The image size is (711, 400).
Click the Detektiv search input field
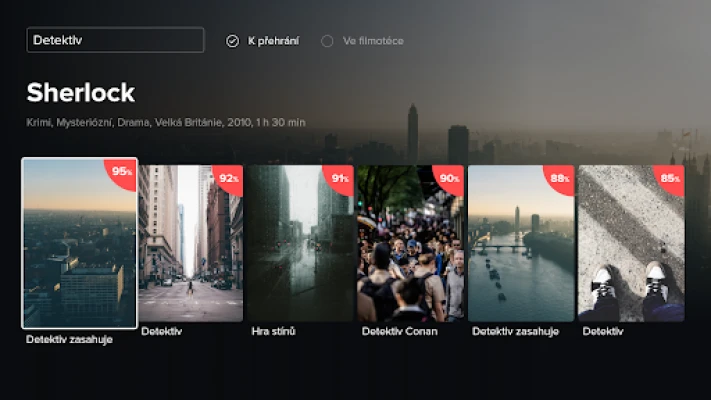click(115, 40)
